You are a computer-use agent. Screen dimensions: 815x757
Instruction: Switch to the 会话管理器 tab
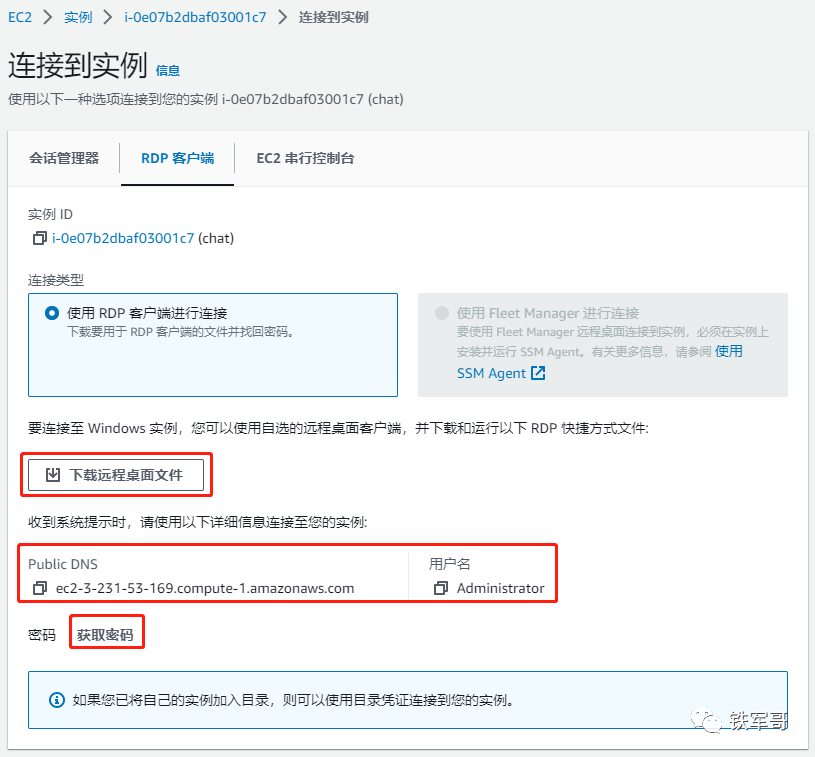(64, 158)
